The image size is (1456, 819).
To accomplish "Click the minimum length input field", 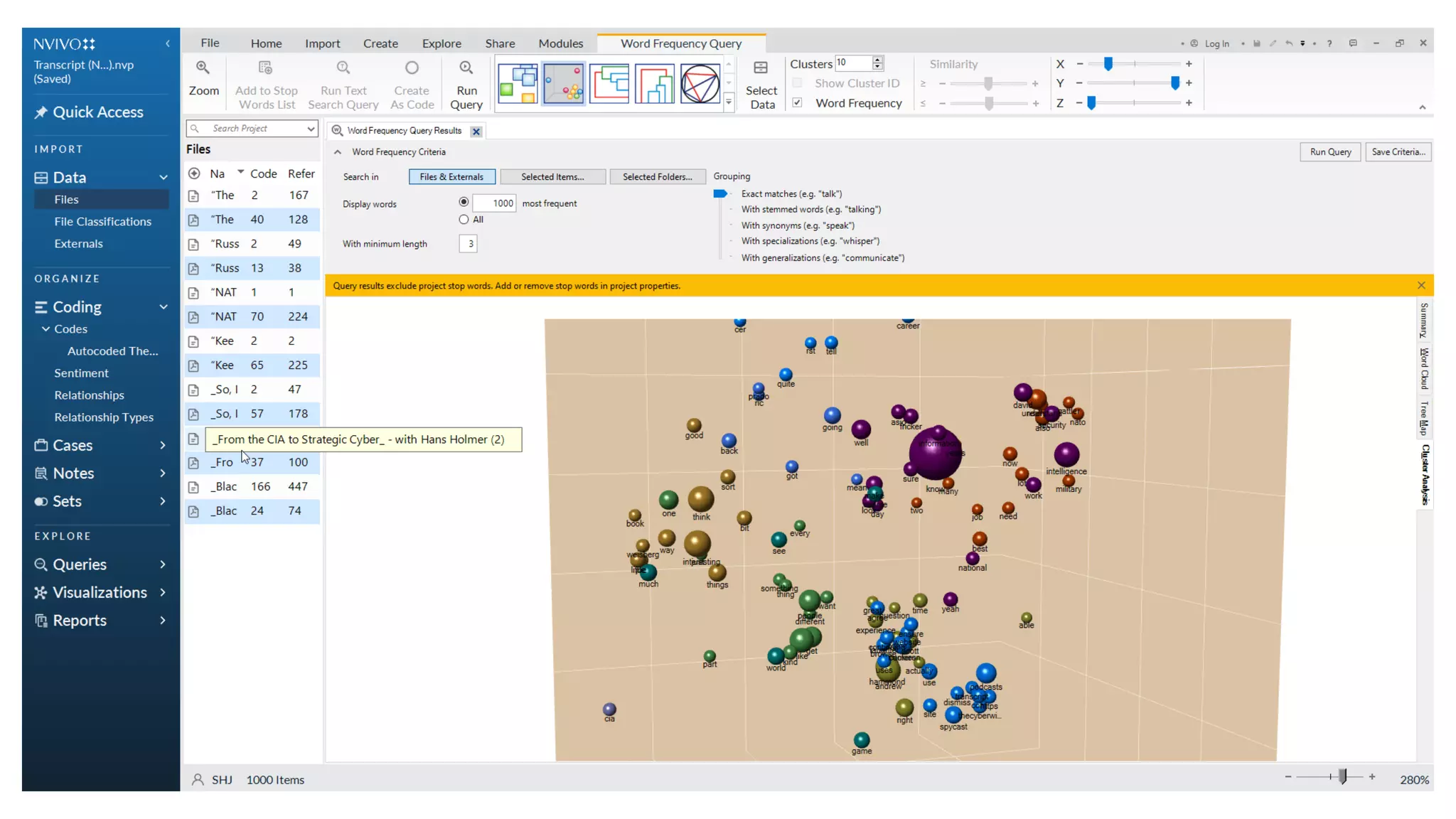I will pos(469,244).
